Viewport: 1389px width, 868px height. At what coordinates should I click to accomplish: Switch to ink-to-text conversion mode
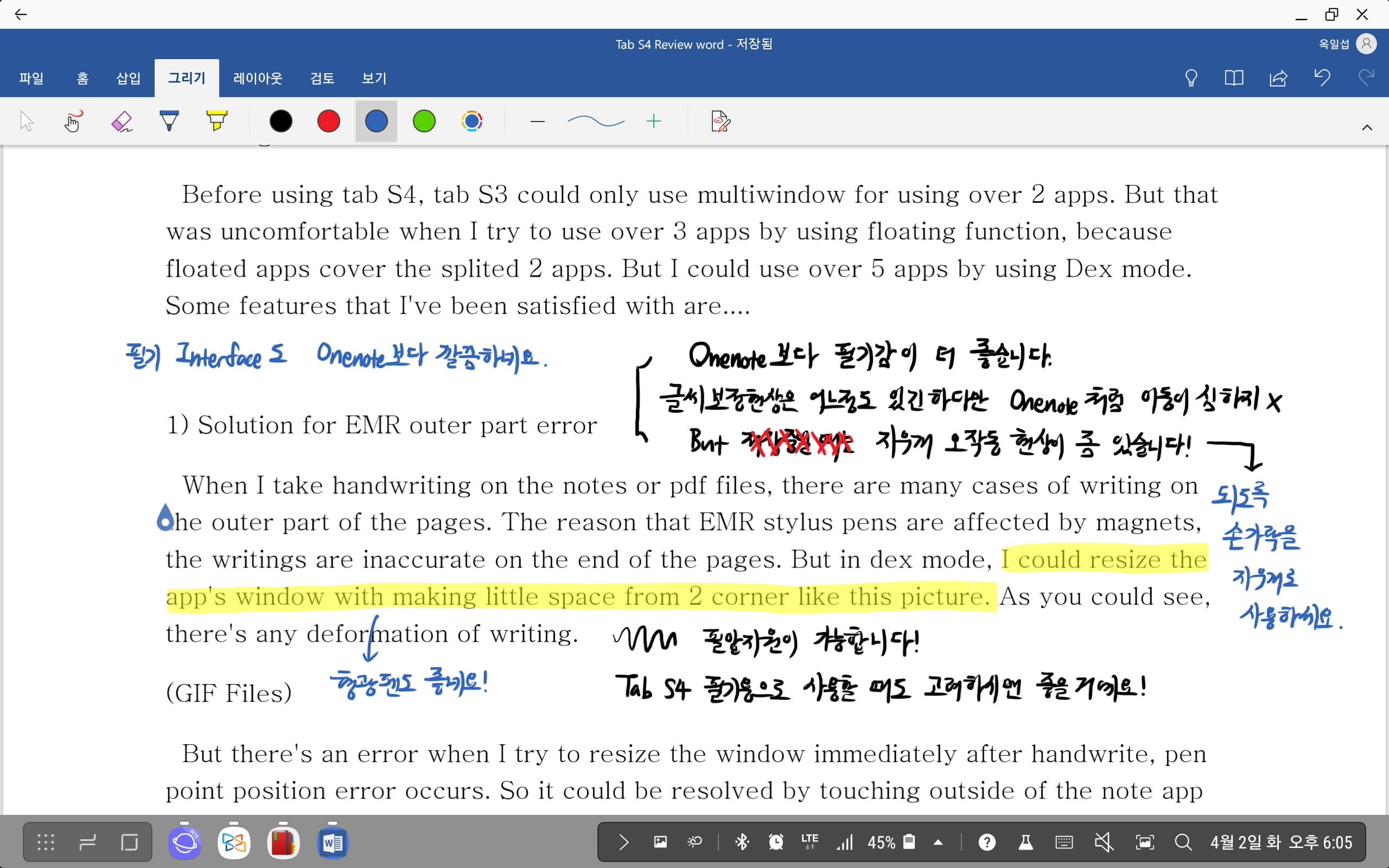721,120
